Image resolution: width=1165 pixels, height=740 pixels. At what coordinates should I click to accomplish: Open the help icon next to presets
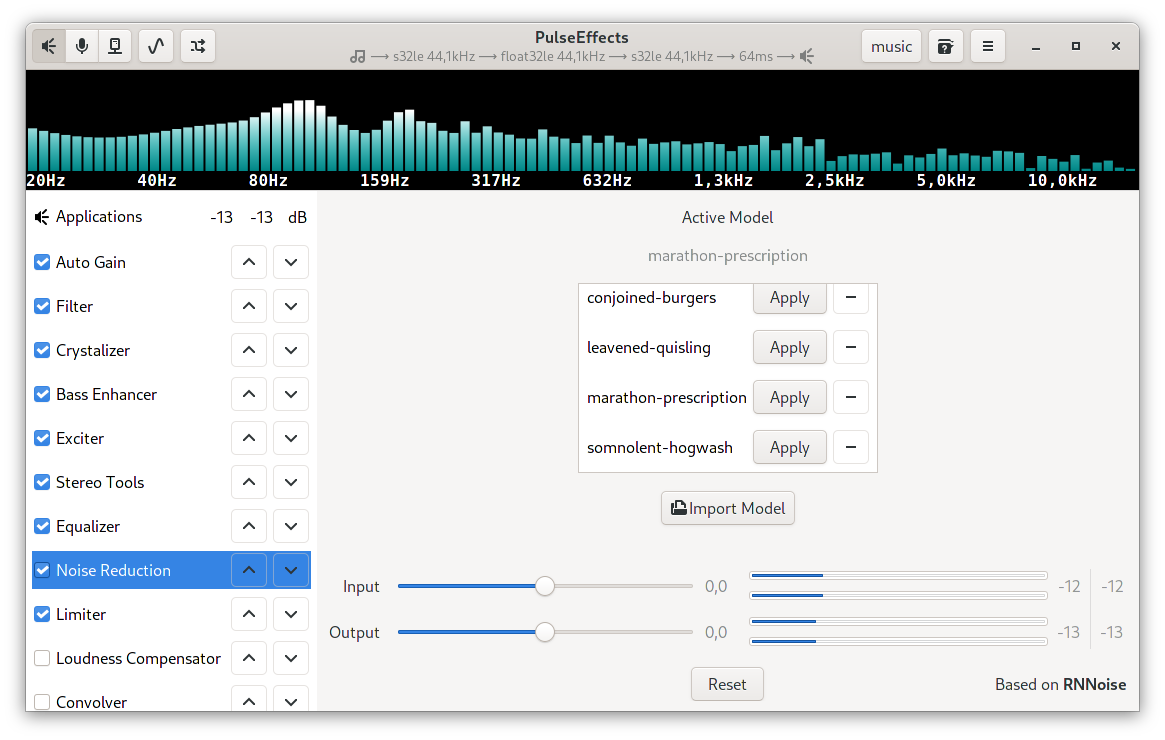(x=945, y=46)
